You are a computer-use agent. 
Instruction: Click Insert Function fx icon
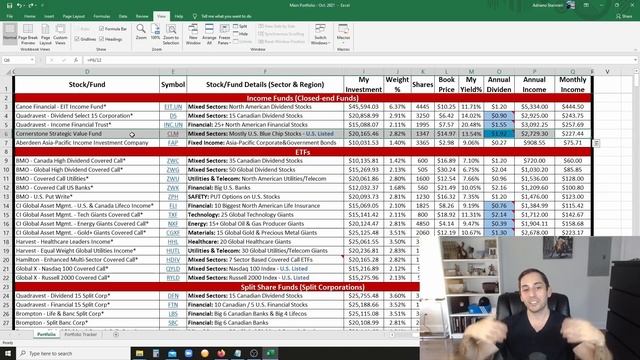click(x=76, y=60)
